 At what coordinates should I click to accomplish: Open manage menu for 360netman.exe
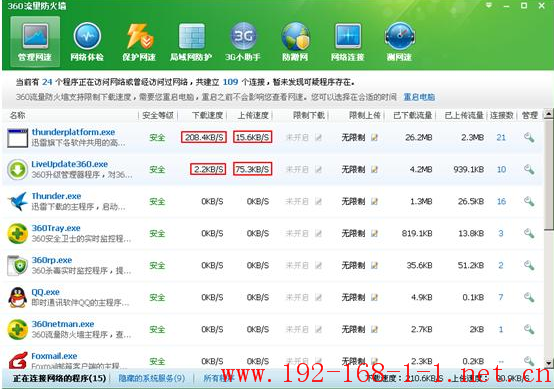pos(529,329)
